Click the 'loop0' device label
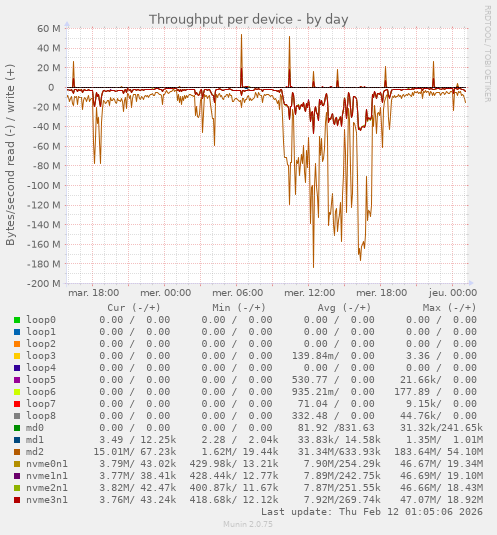The width and height of the screenshot is (497, 535). click(x=41, y=320)
